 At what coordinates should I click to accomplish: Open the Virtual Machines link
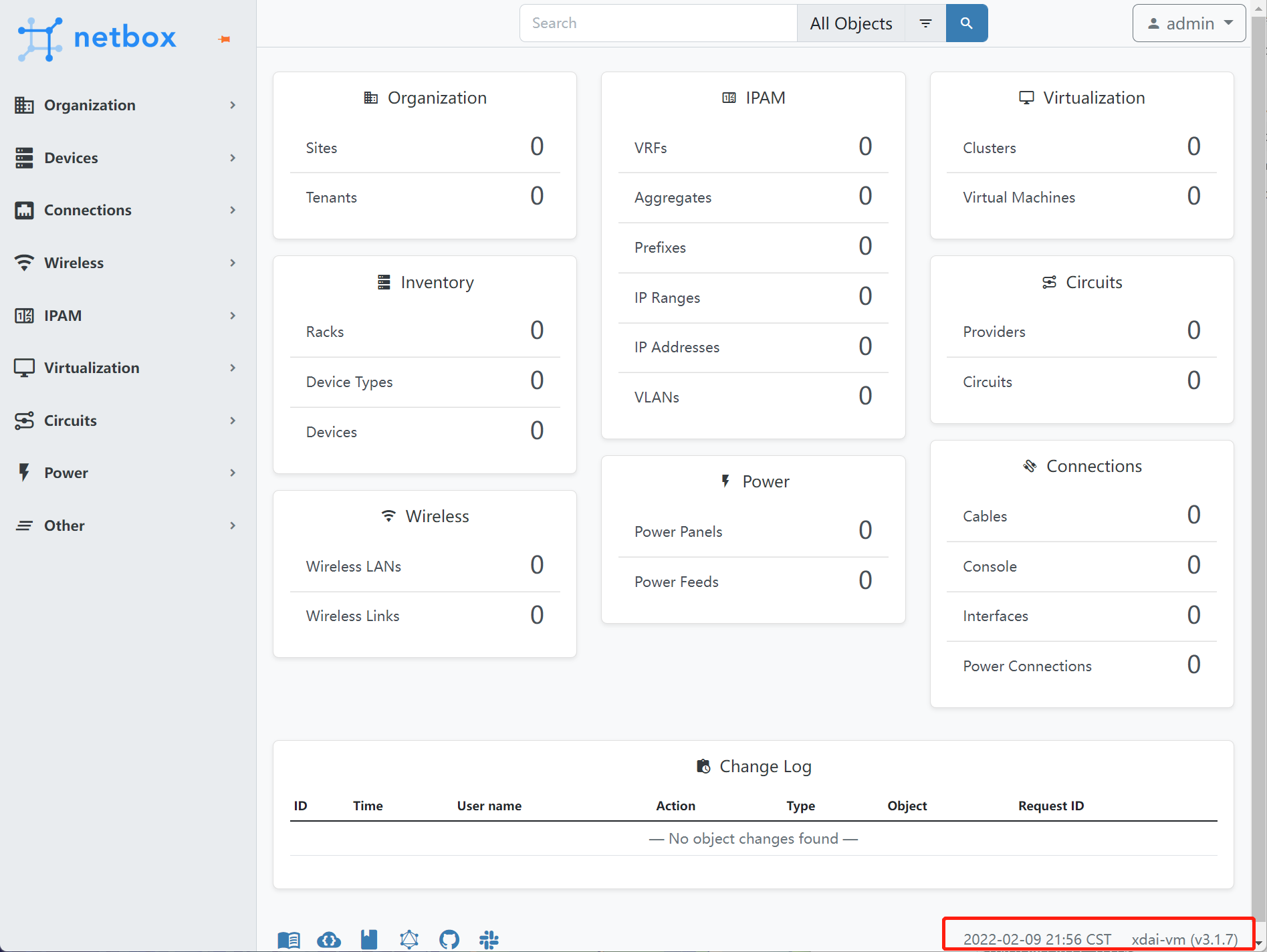[x=1019, y=197]
